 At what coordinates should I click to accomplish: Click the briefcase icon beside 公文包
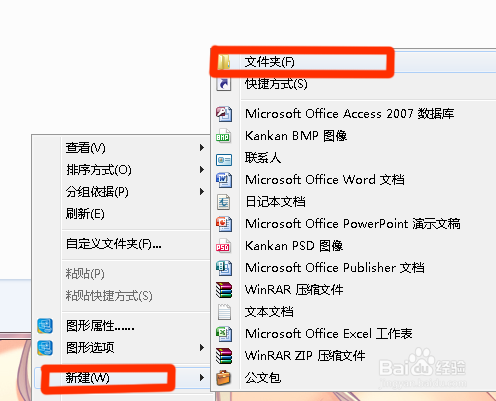pyautogui.click(x=223, y=378)
